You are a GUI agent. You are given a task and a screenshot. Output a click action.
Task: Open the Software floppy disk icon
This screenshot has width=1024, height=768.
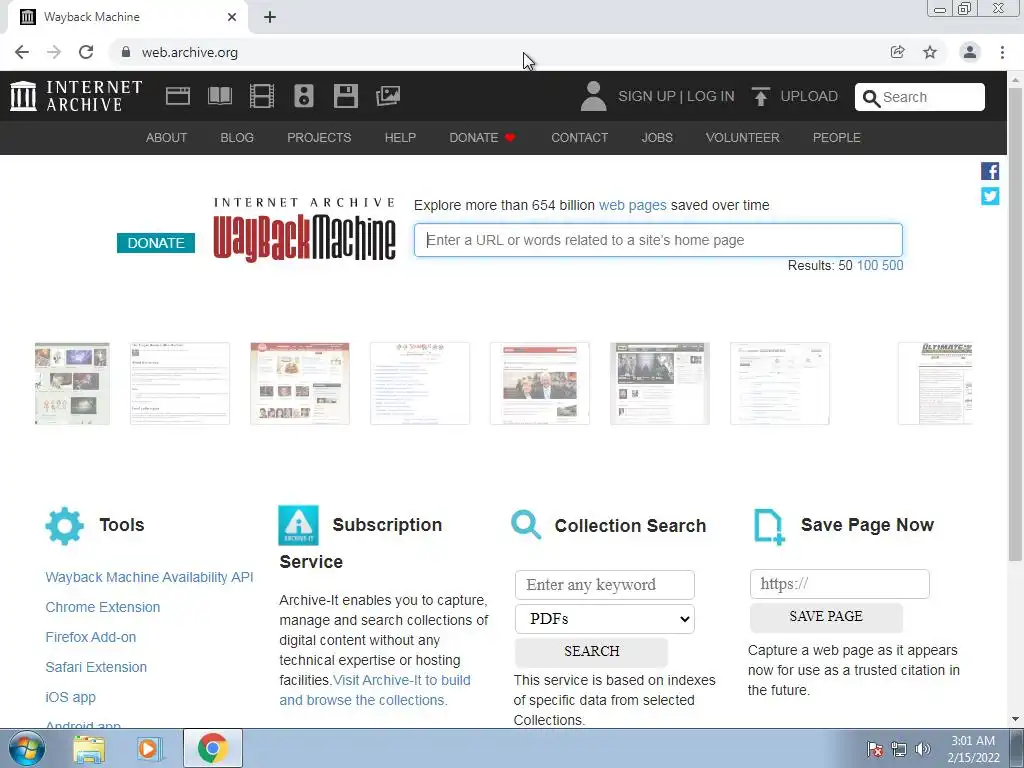345,96
